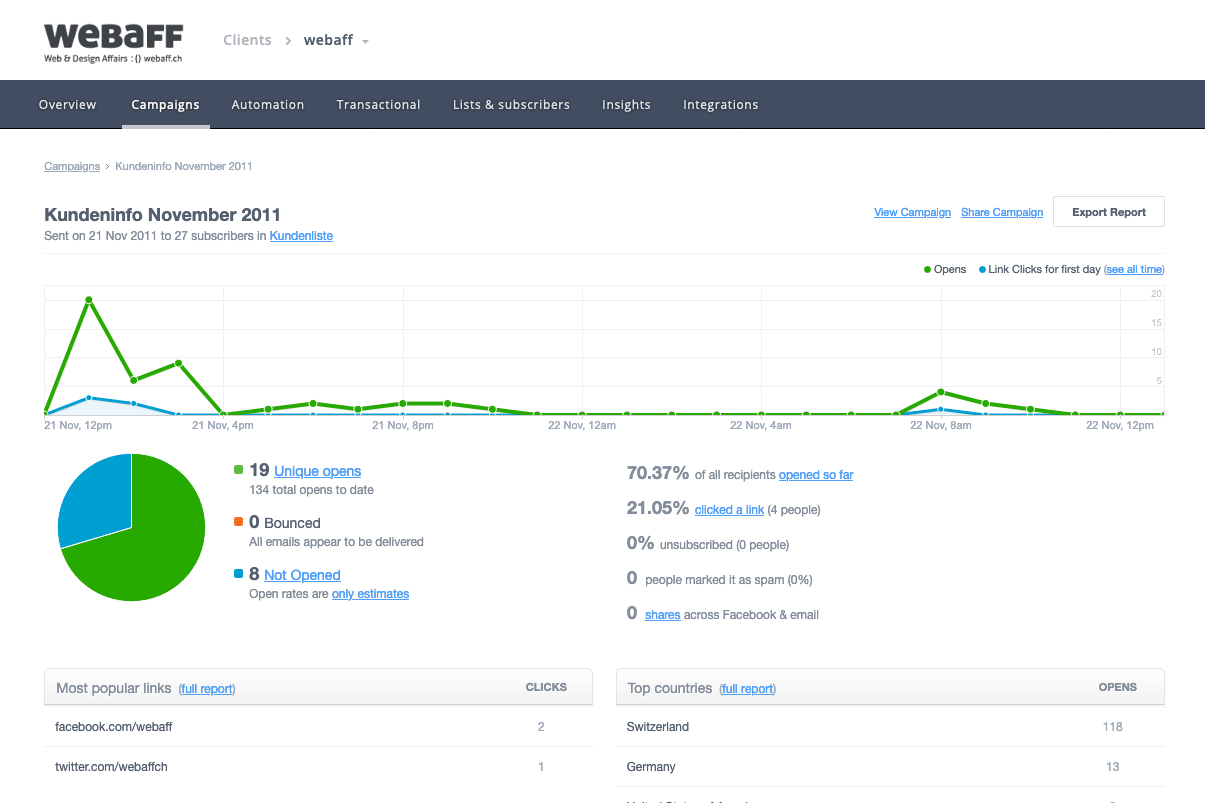Screen dimensions: 1205x803
Task: Open the webaff client dropdown
Action: [337, 41]
